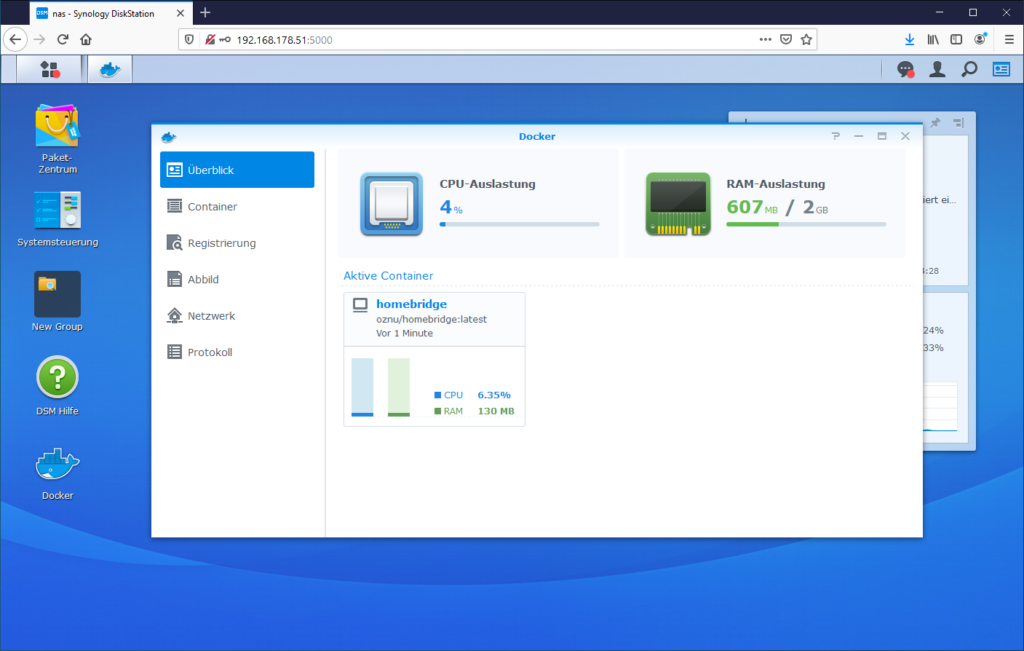The width and height of the screenshot is (1024, 651).
Task: Open Firefox downloads arrow
Action: [909, 39]
